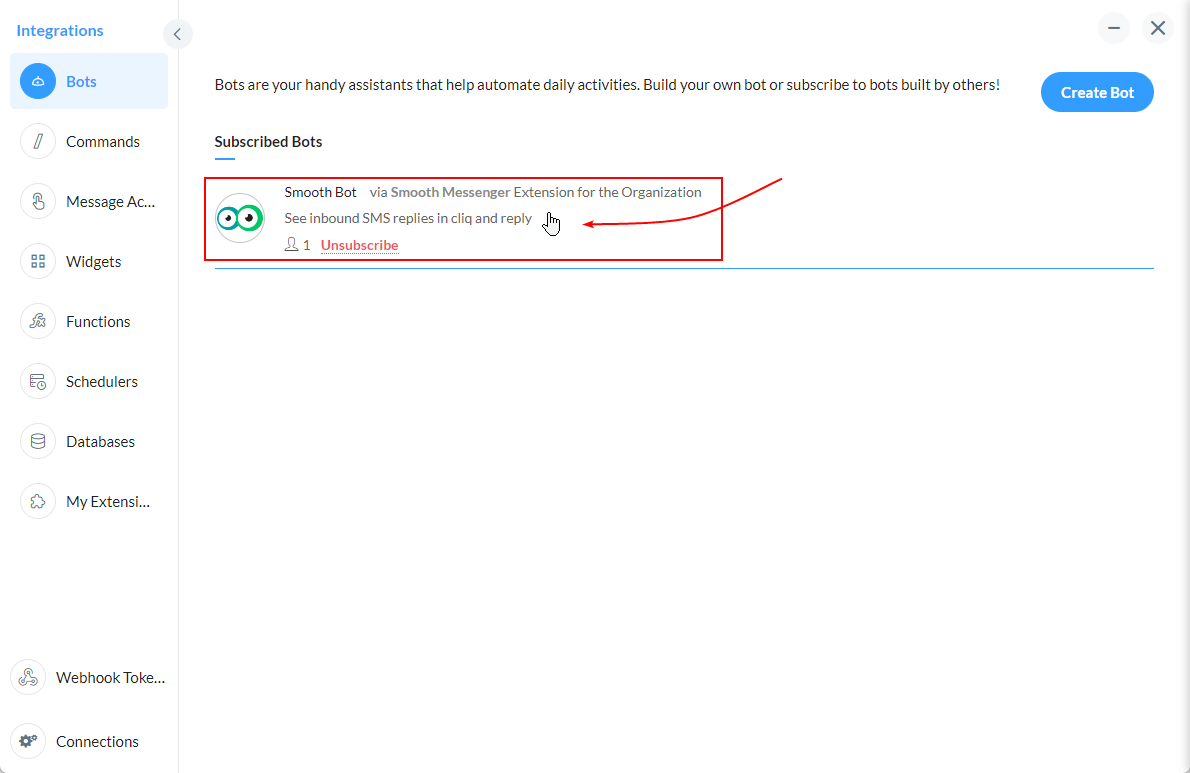Click the Databases cylinder icon
Viewport: 1190px width, 773px height.
click(x=38, y=441)
